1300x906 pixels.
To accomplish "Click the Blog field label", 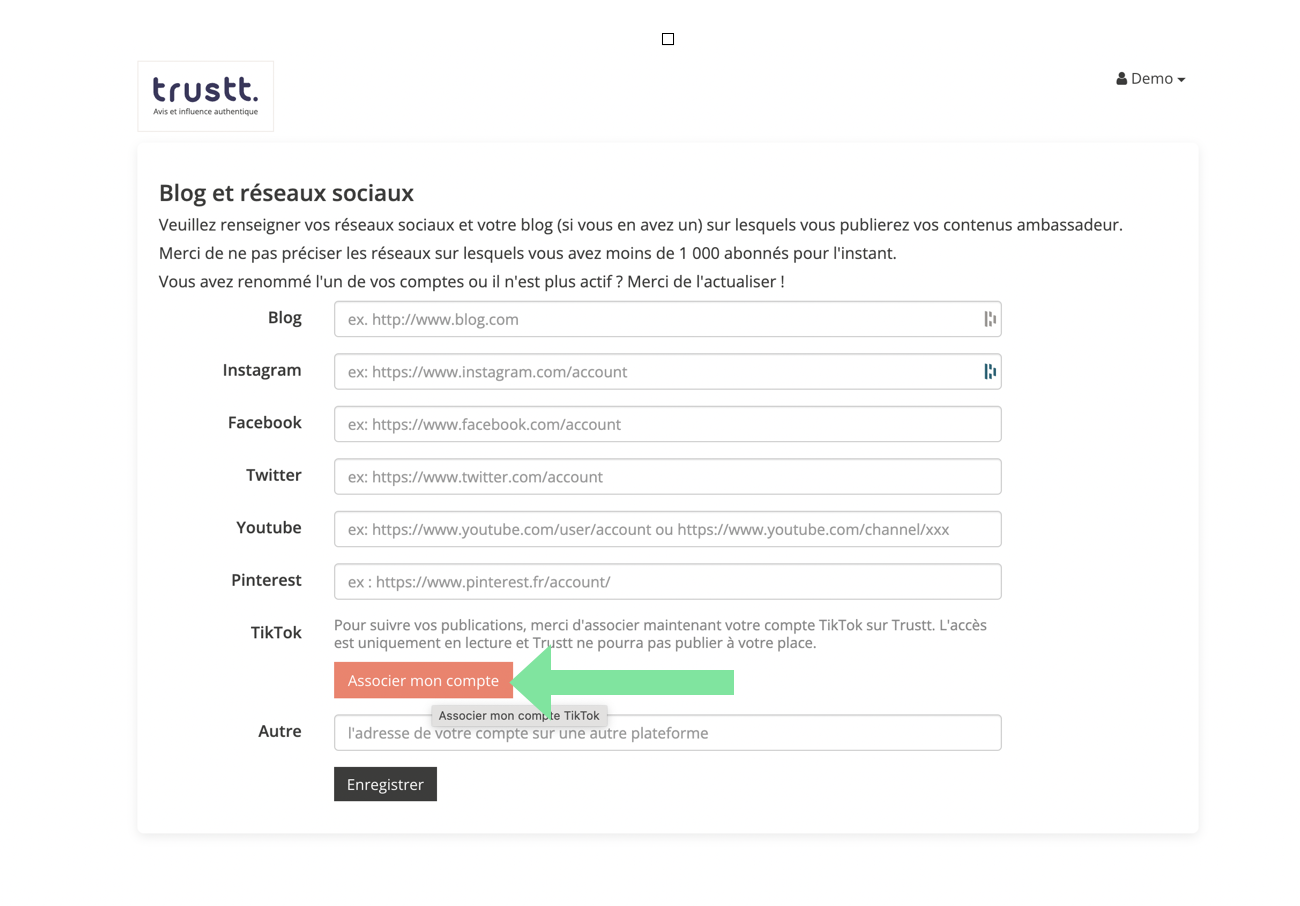I will (x=285, y=317).
